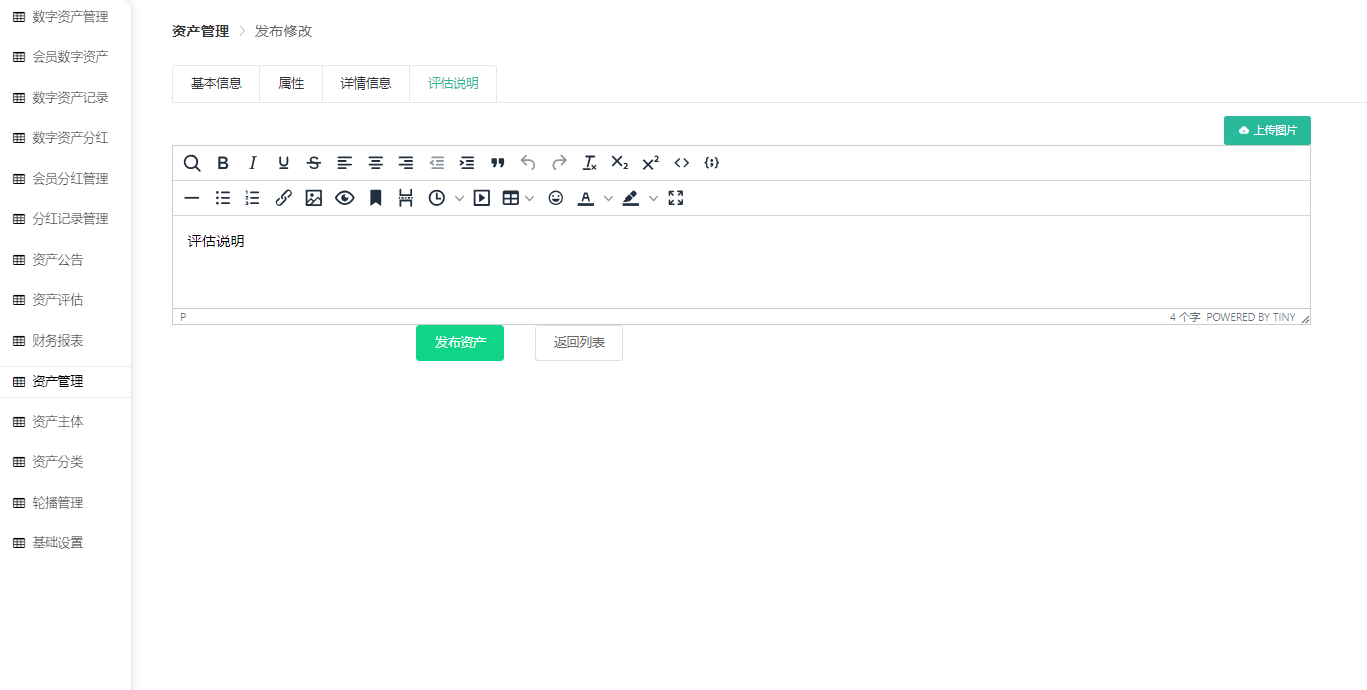Click the 上传图片 upload button

coord(1267,131)
